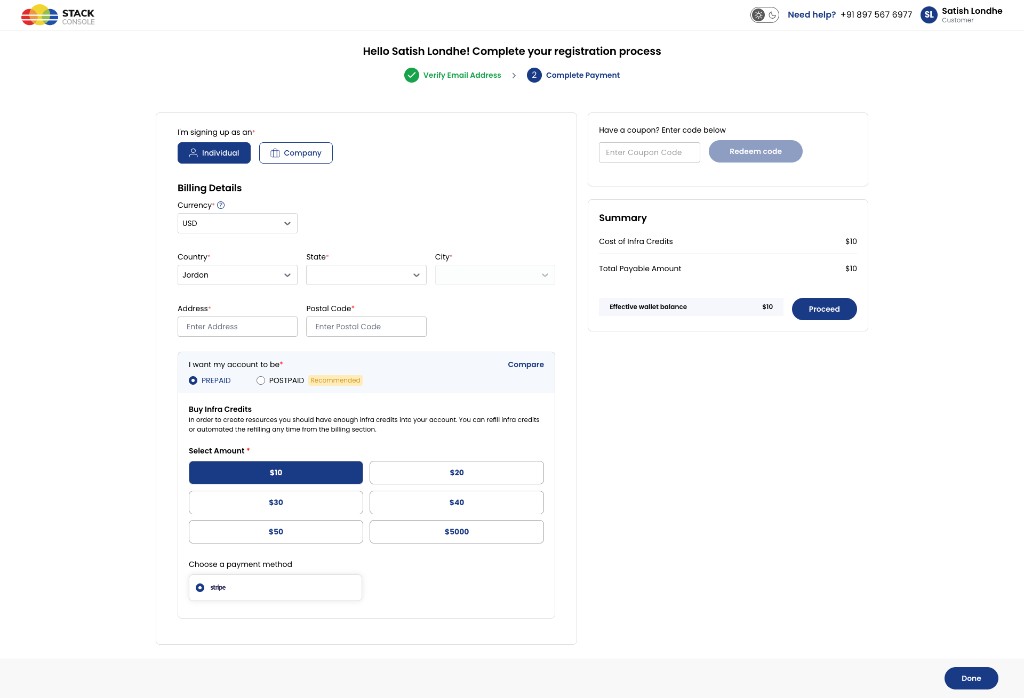Click the Redeem code button
Screen dimensions: 1024x698
coord(756,151)
